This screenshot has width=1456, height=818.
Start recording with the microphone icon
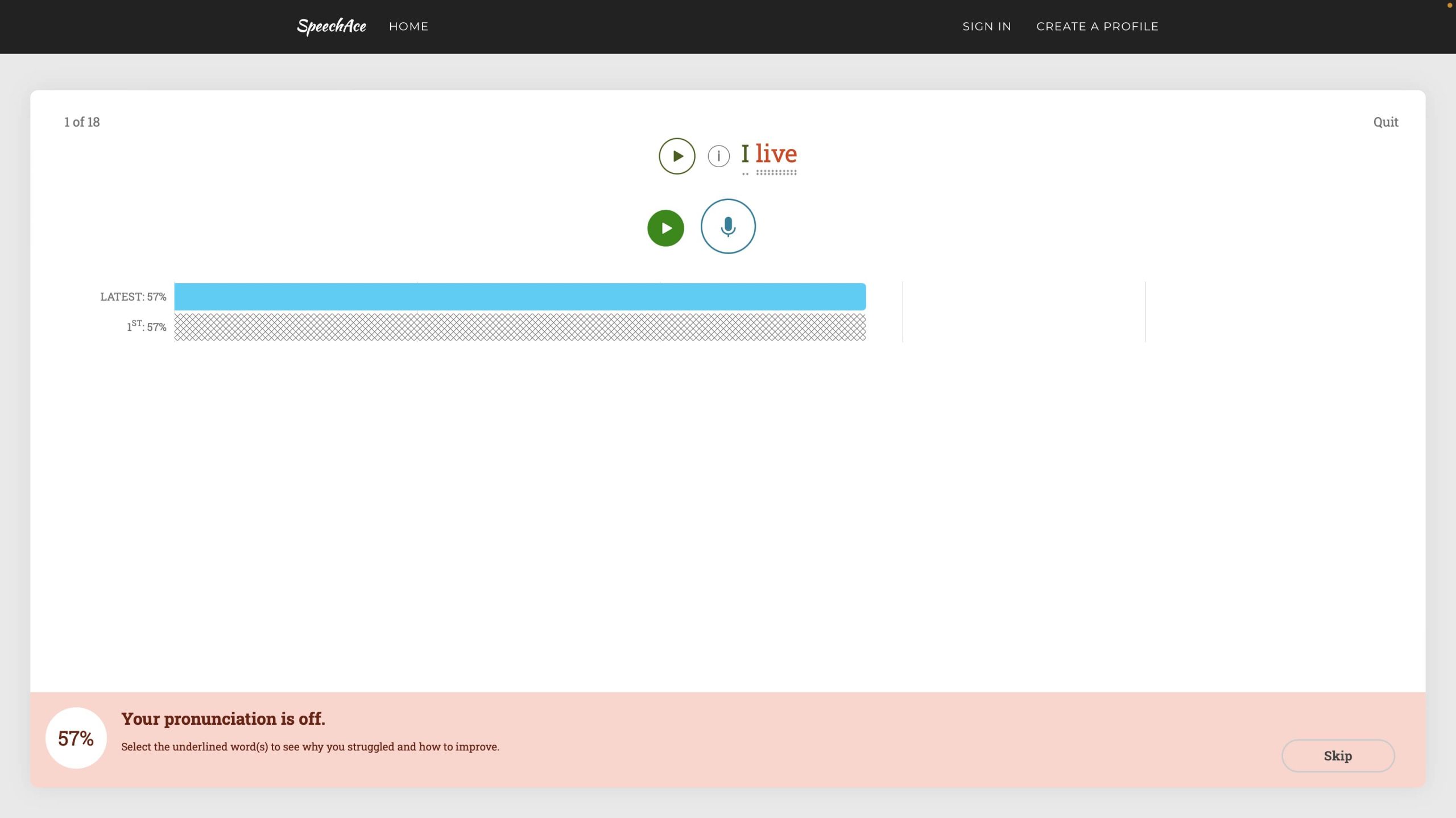coord(728,226)
